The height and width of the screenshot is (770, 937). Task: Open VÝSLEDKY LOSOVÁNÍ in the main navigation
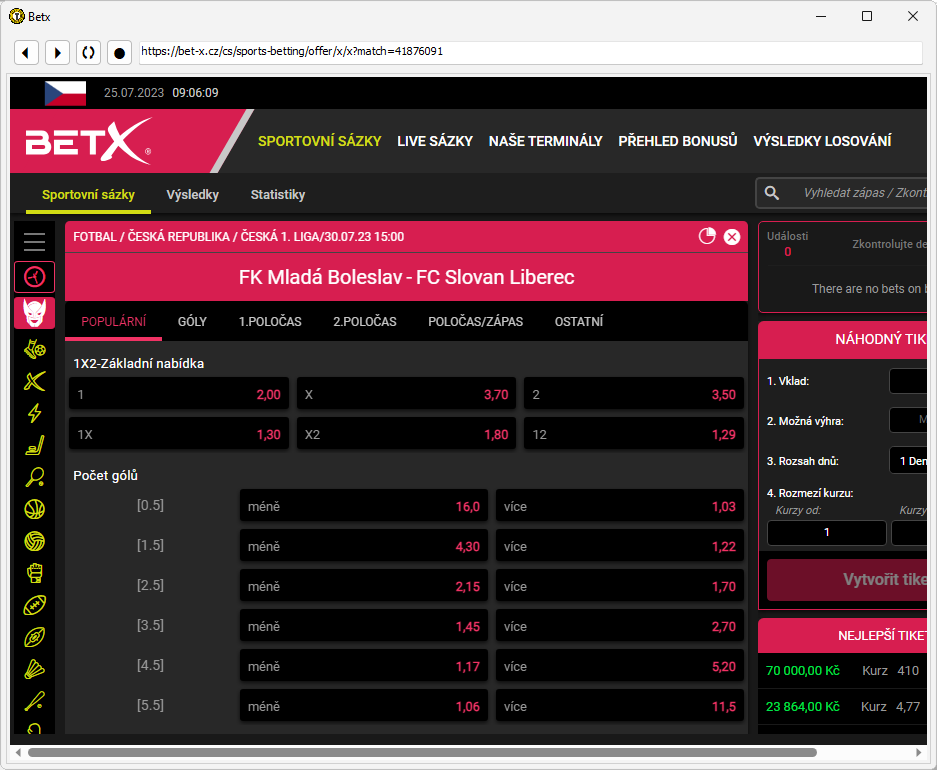click(x=822, y=141)
